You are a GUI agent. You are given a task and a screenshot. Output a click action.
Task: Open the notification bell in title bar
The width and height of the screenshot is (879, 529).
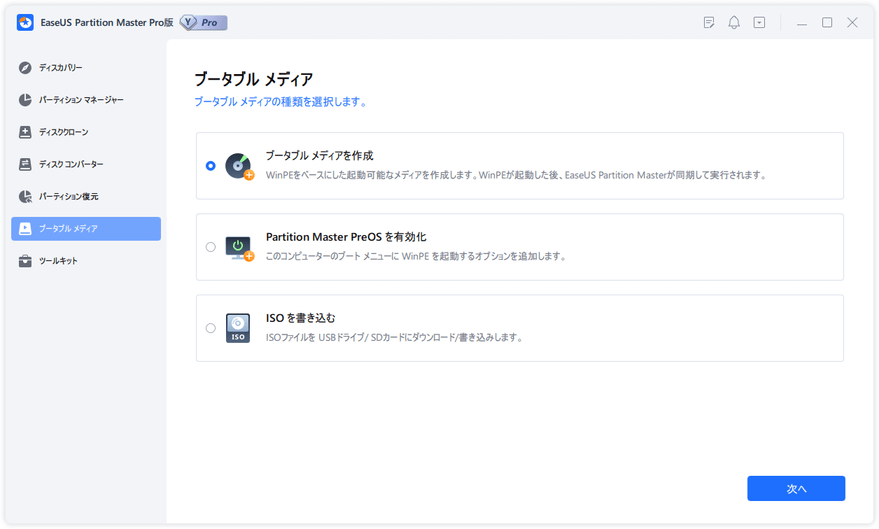(x=734, y=22)
